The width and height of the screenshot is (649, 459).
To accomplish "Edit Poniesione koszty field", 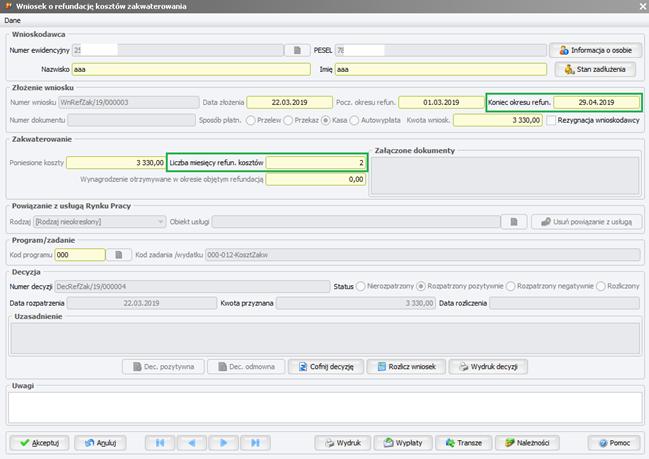I will point(116,163).
